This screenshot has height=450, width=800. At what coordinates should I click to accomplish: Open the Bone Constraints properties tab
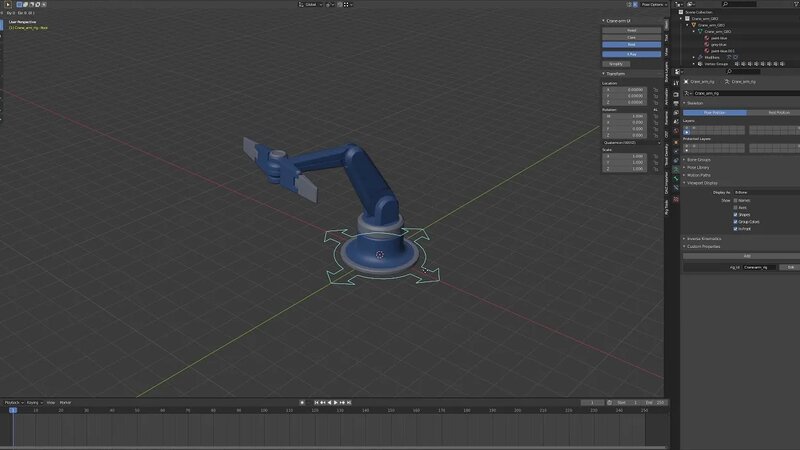[x=676, y=188]
